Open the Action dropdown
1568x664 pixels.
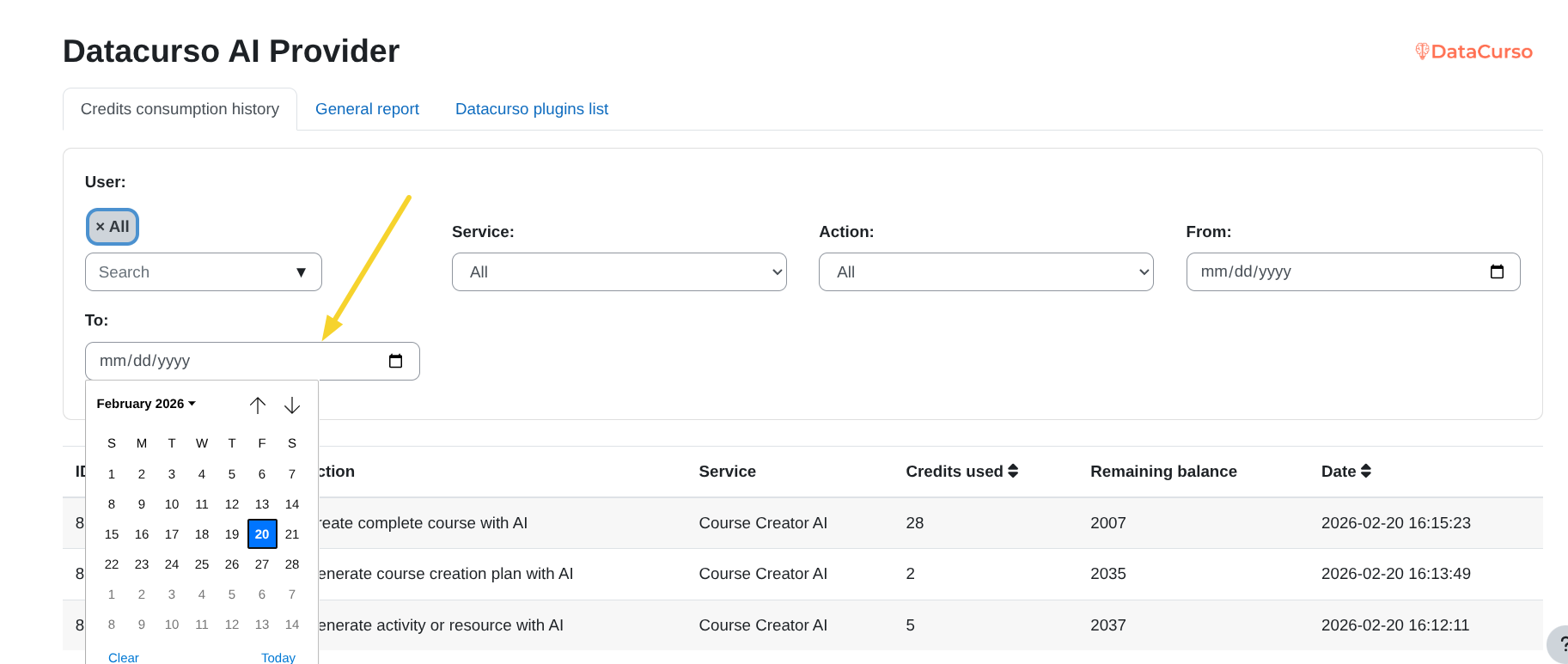click(985, 272)
